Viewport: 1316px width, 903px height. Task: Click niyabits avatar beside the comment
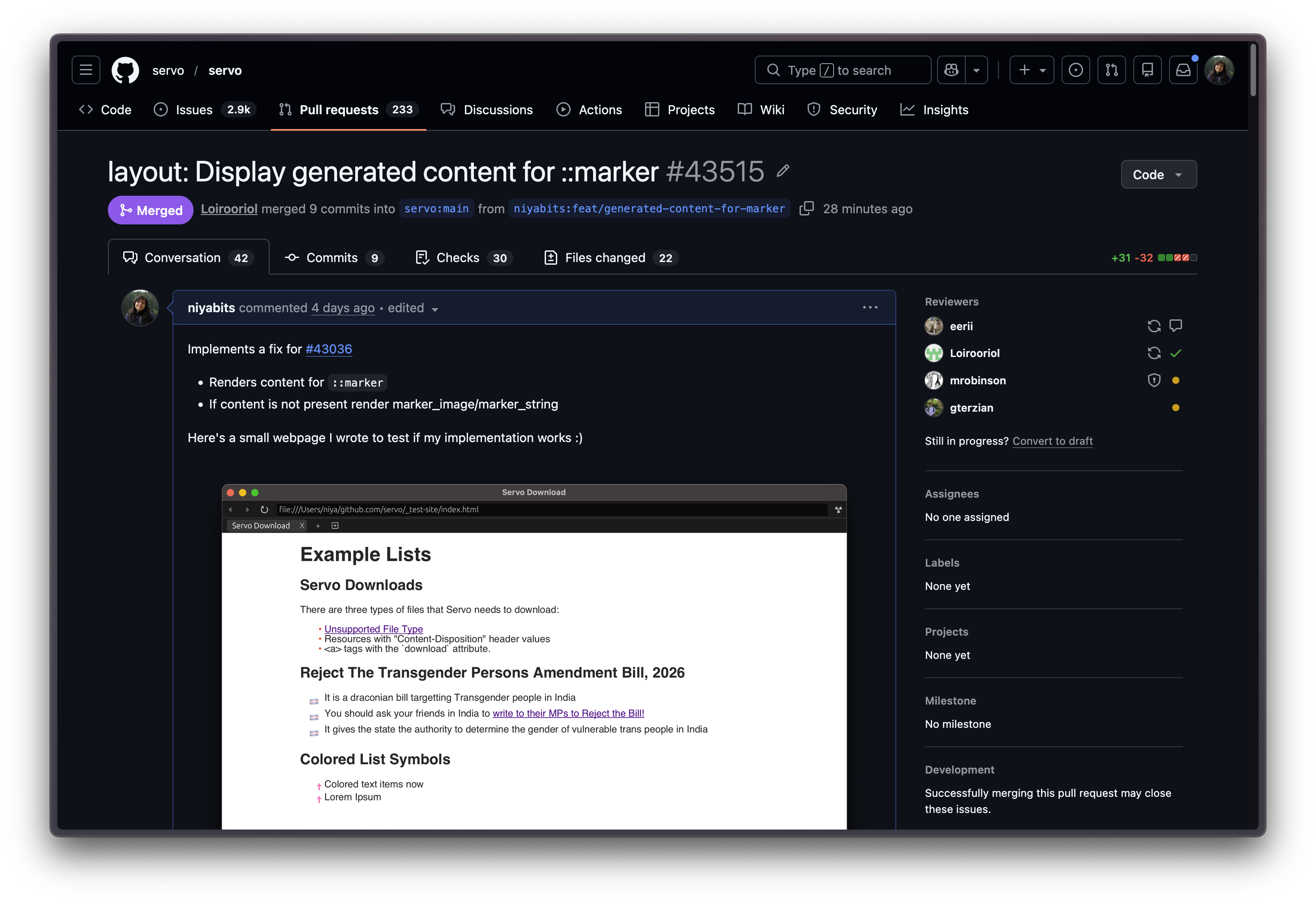[x=140, y=308]
